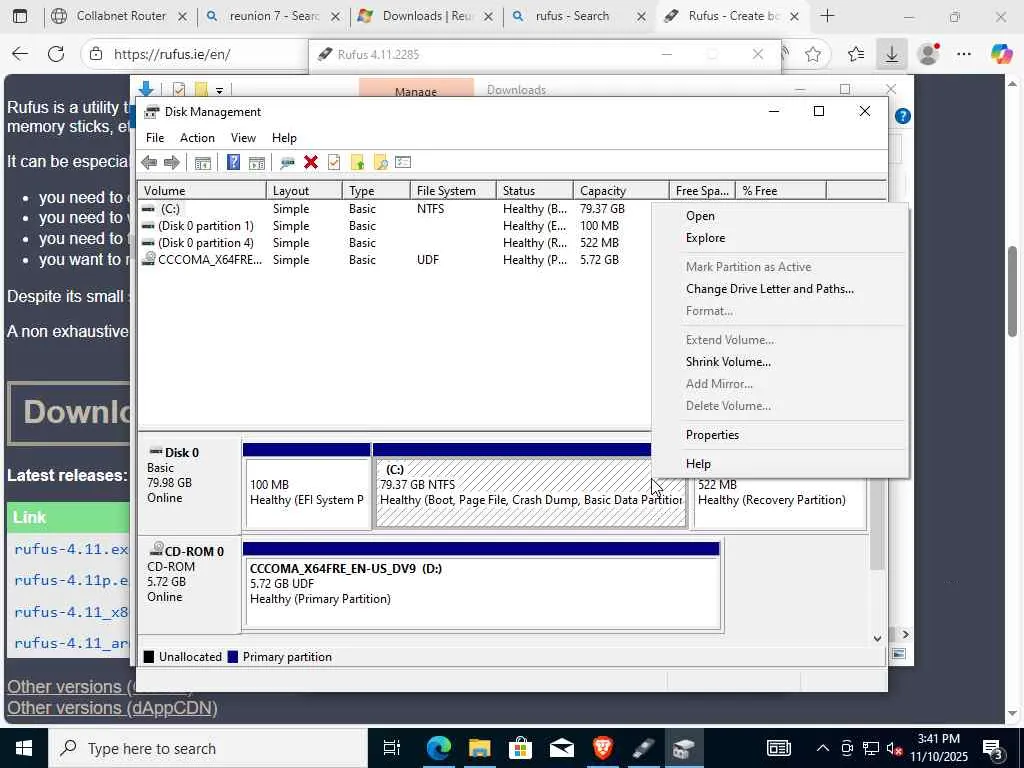Click the Connect/Rescan disks toolbar icon
The width and height of the screenshot is (1024, 768).
287,163
